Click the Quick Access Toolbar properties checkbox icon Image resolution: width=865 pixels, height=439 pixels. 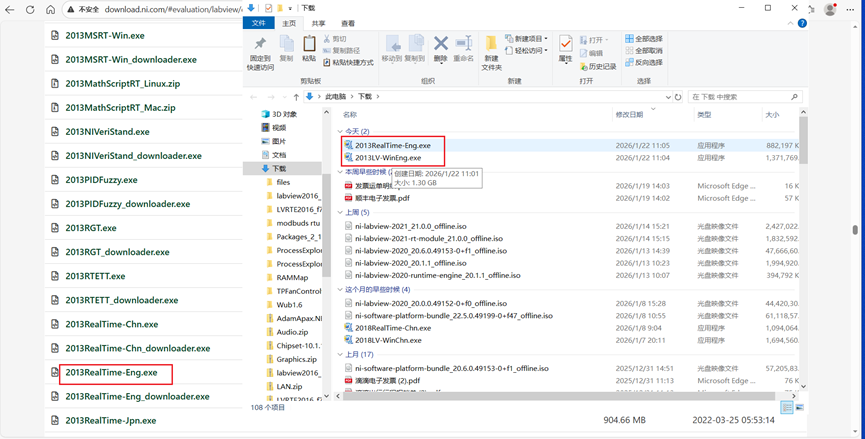tap(268, 8)
